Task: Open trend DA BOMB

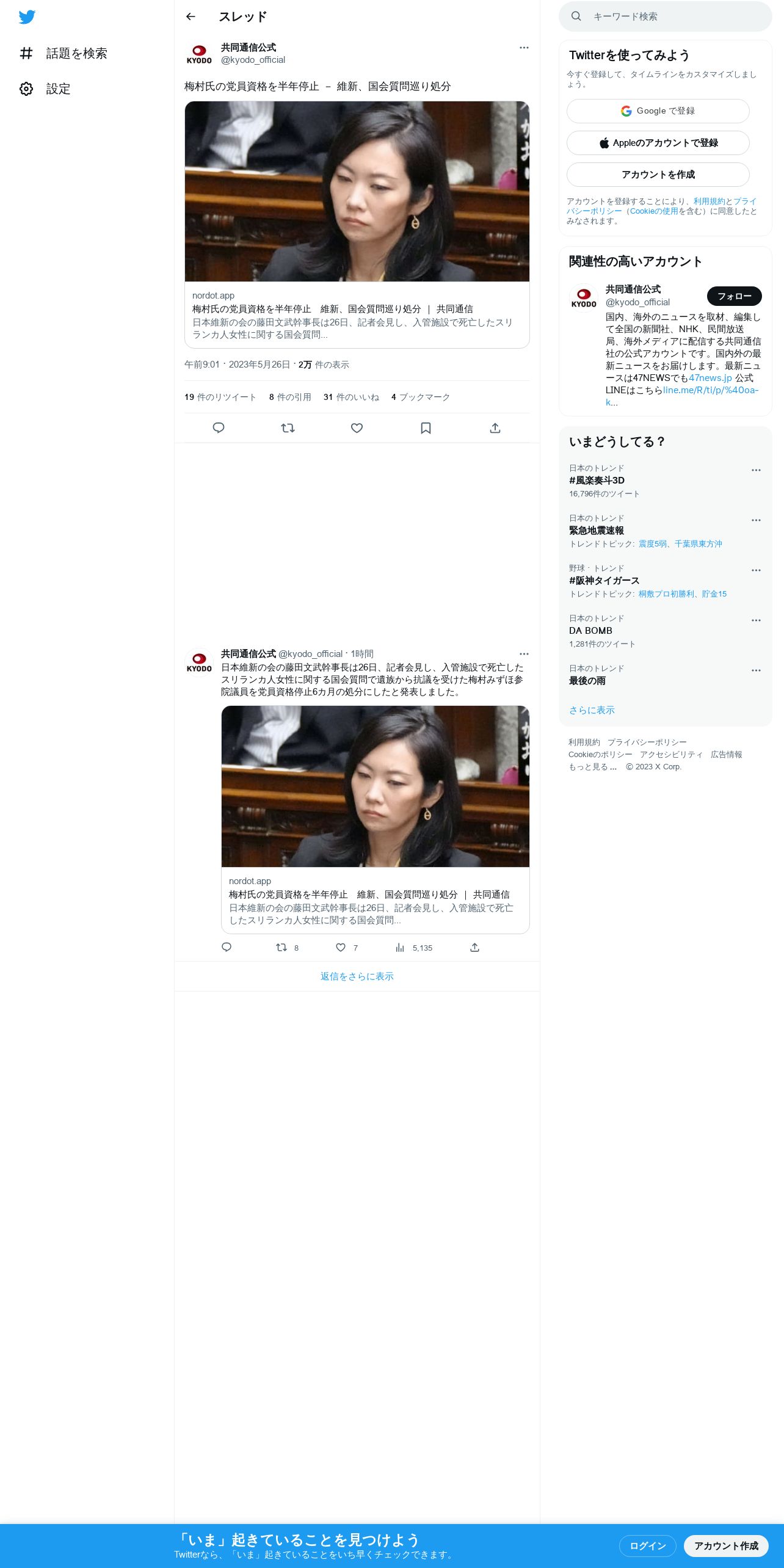Action: [x=590, y=631]
